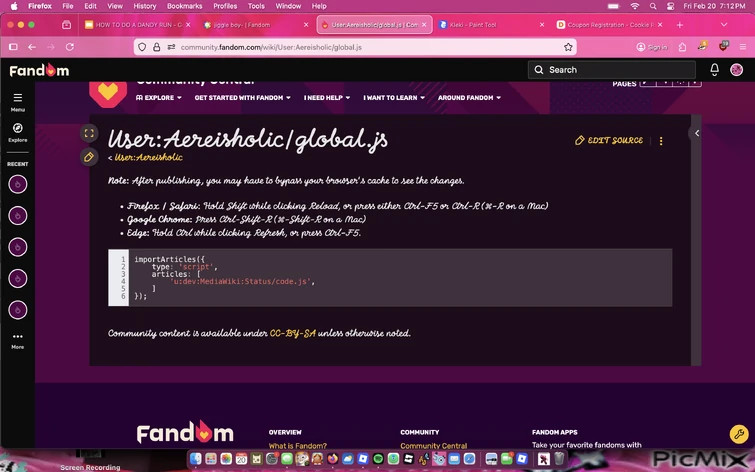Click the Edit Source button
The height and width of the screenshot is (472, 755).
(x=609, y=140)
